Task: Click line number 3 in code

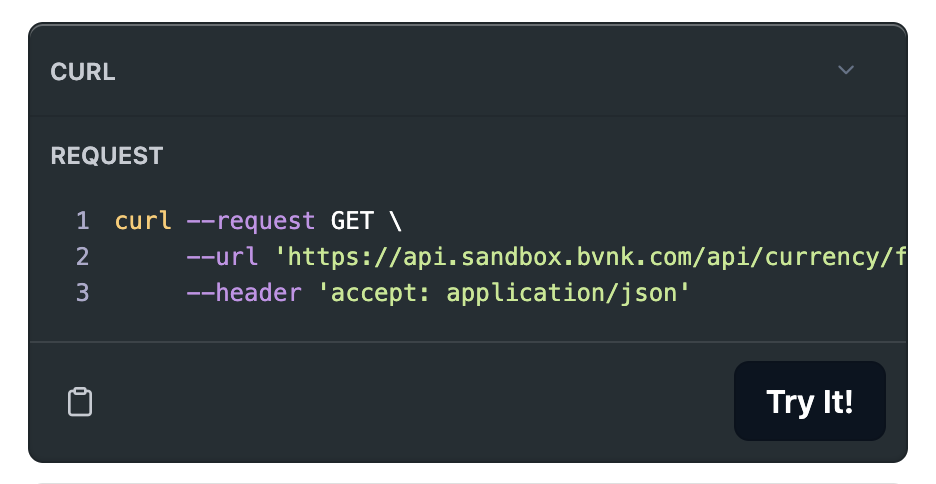Action: coord(82,293)
